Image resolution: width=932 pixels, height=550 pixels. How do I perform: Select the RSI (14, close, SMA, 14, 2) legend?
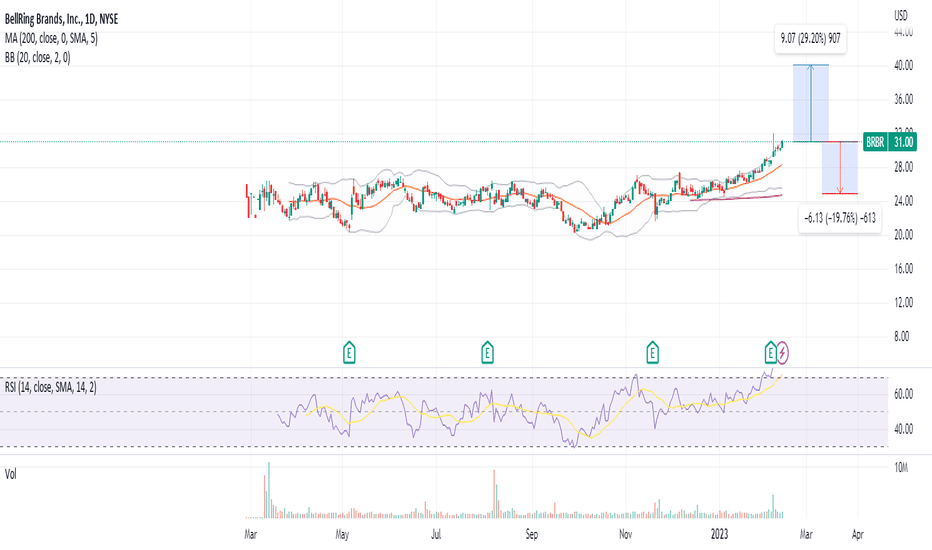pos(51,387)
